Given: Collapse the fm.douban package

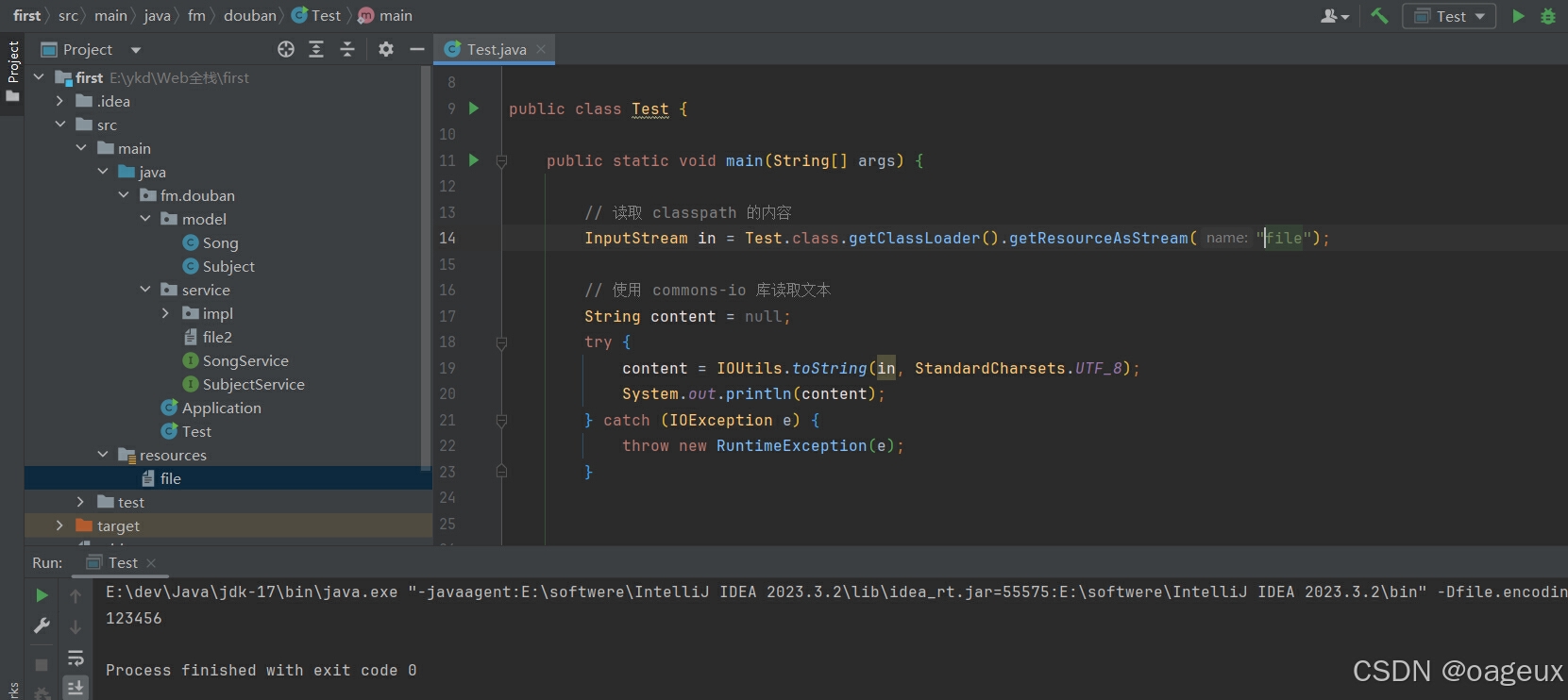Looking at the screenshot, I should (124, 195).
